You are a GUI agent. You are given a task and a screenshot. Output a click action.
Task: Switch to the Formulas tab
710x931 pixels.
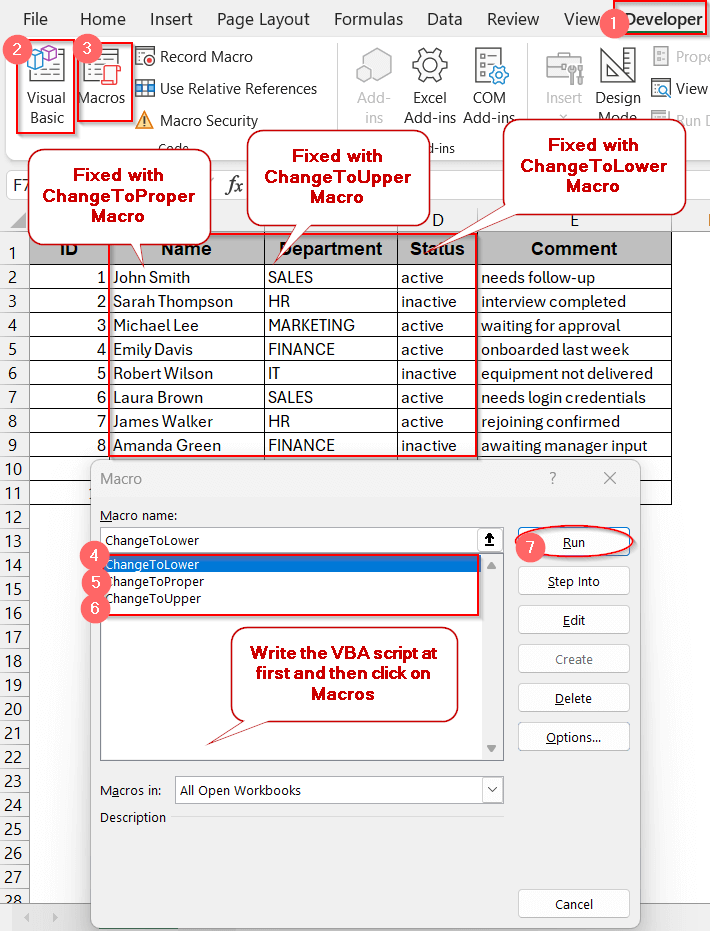tap(368, 20)
